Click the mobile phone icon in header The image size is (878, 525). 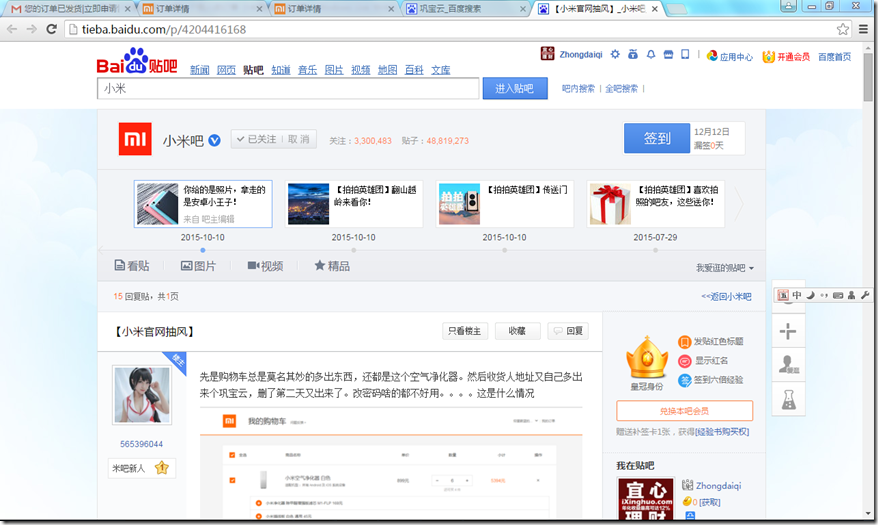(685, 54)
